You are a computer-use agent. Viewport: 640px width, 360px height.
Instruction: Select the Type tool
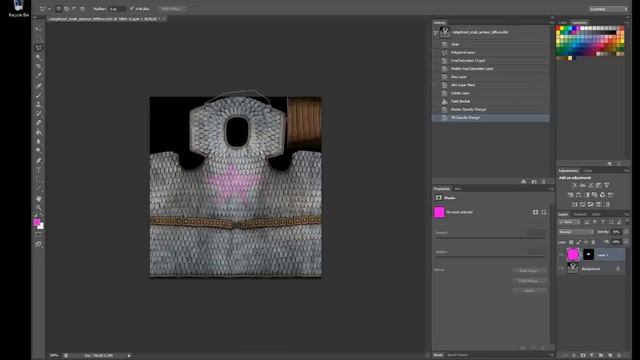point(38,170)
